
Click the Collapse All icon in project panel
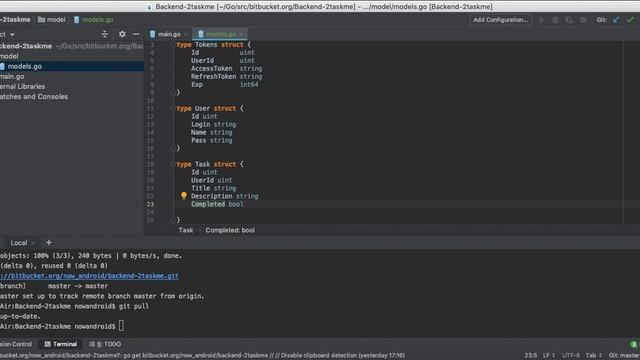coord(104,34)
